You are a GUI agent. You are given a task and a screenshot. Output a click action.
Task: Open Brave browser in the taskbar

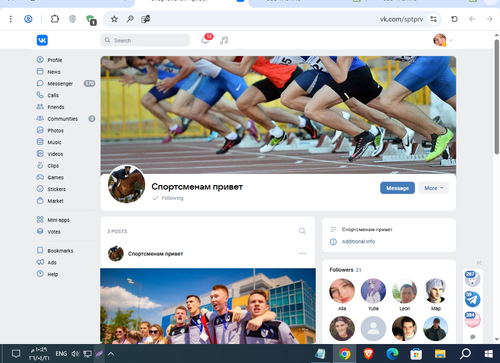(x=368, y=354)
